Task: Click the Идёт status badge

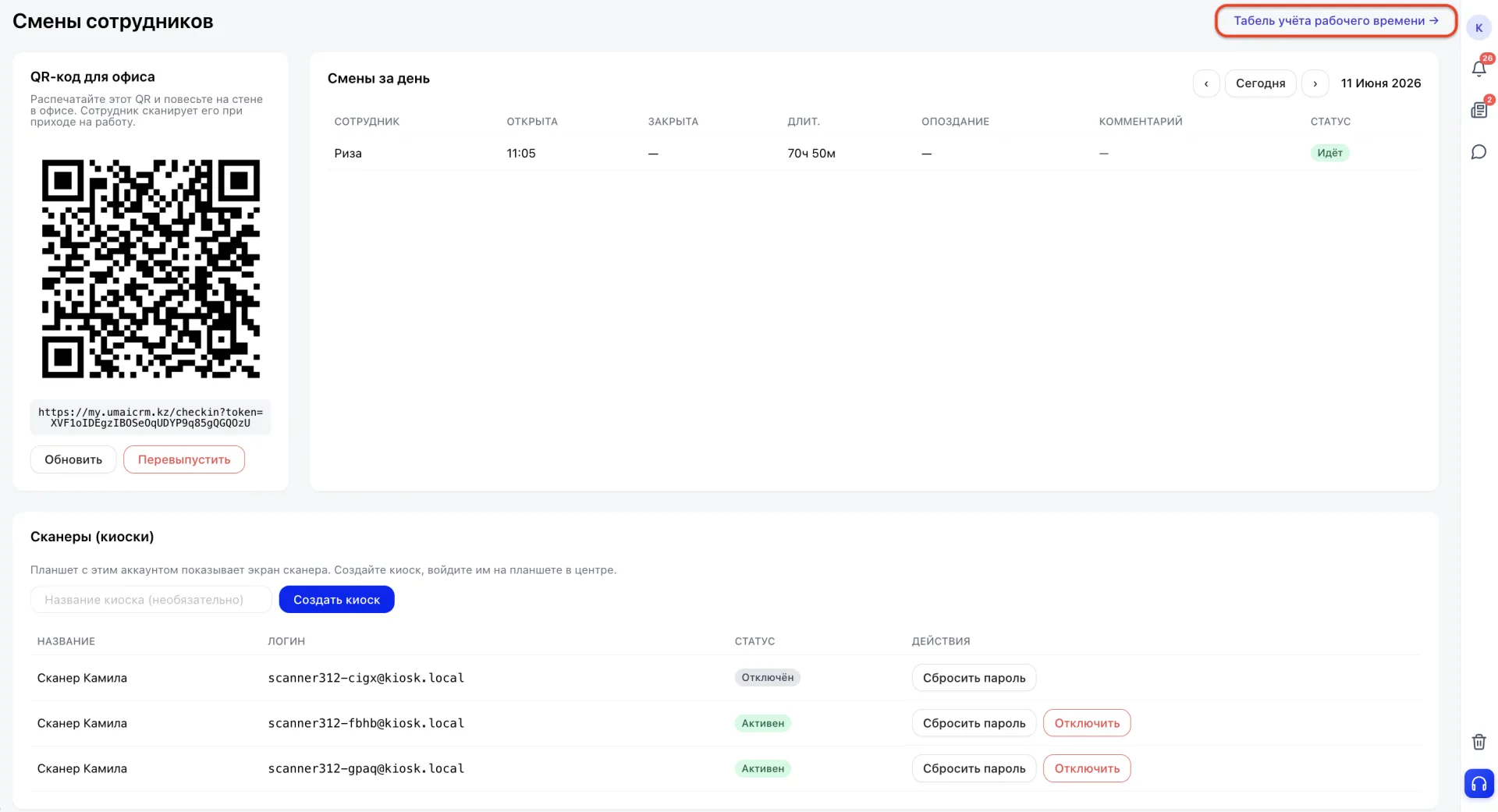Action: tap(1329, 153)
